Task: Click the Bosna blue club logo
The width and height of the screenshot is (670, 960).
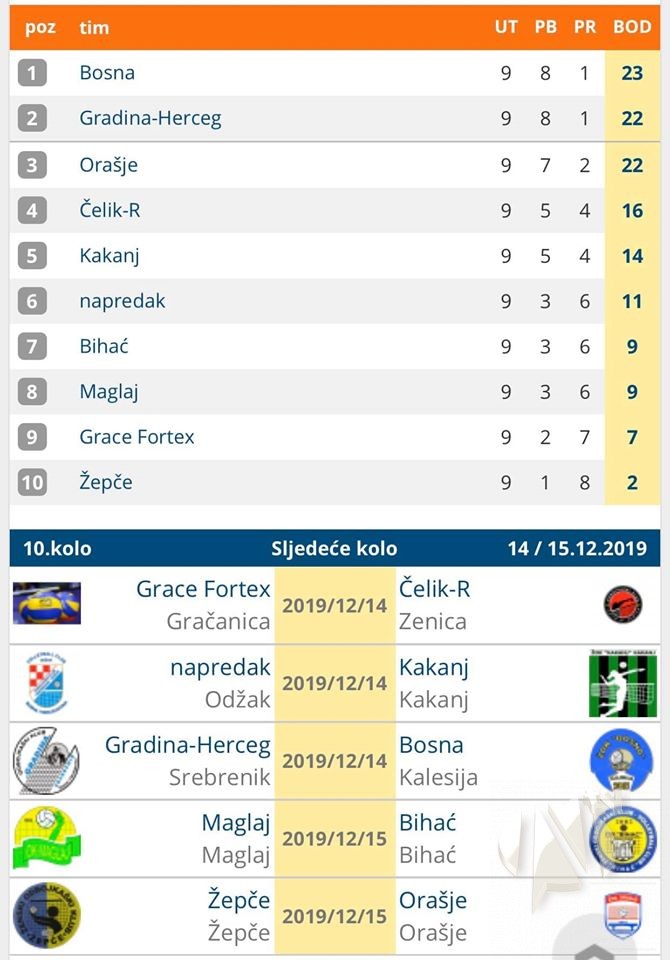Action: click(622, 760)
